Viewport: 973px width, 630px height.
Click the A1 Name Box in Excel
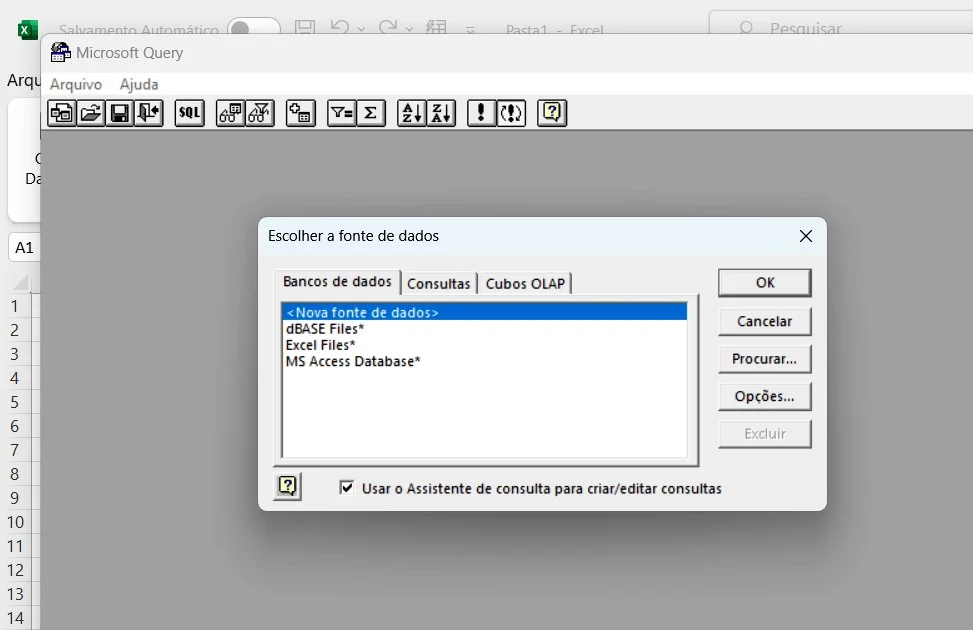24,248
